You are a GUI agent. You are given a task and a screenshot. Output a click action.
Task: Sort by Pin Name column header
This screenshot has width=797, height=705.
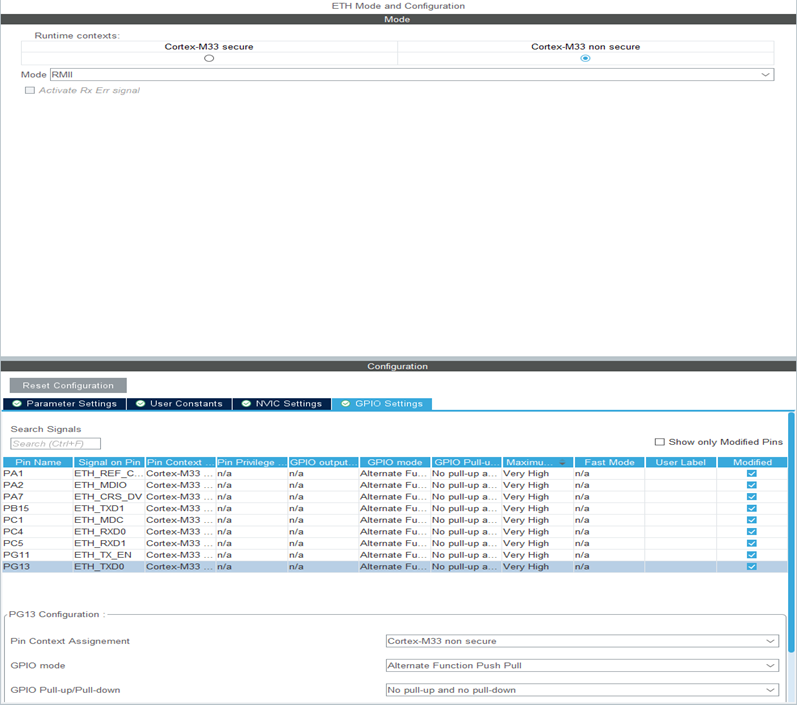[x=38, y=462]
